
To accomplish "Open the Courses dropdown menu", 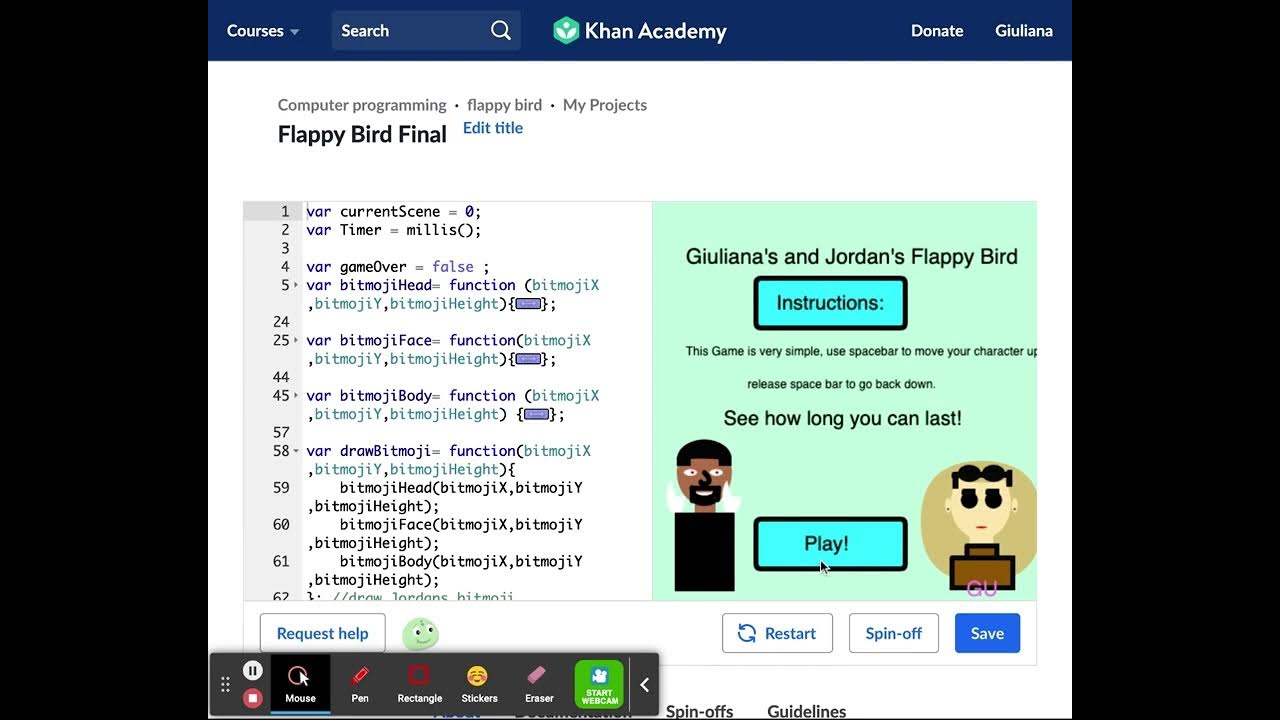I will [x=263, y=31].
